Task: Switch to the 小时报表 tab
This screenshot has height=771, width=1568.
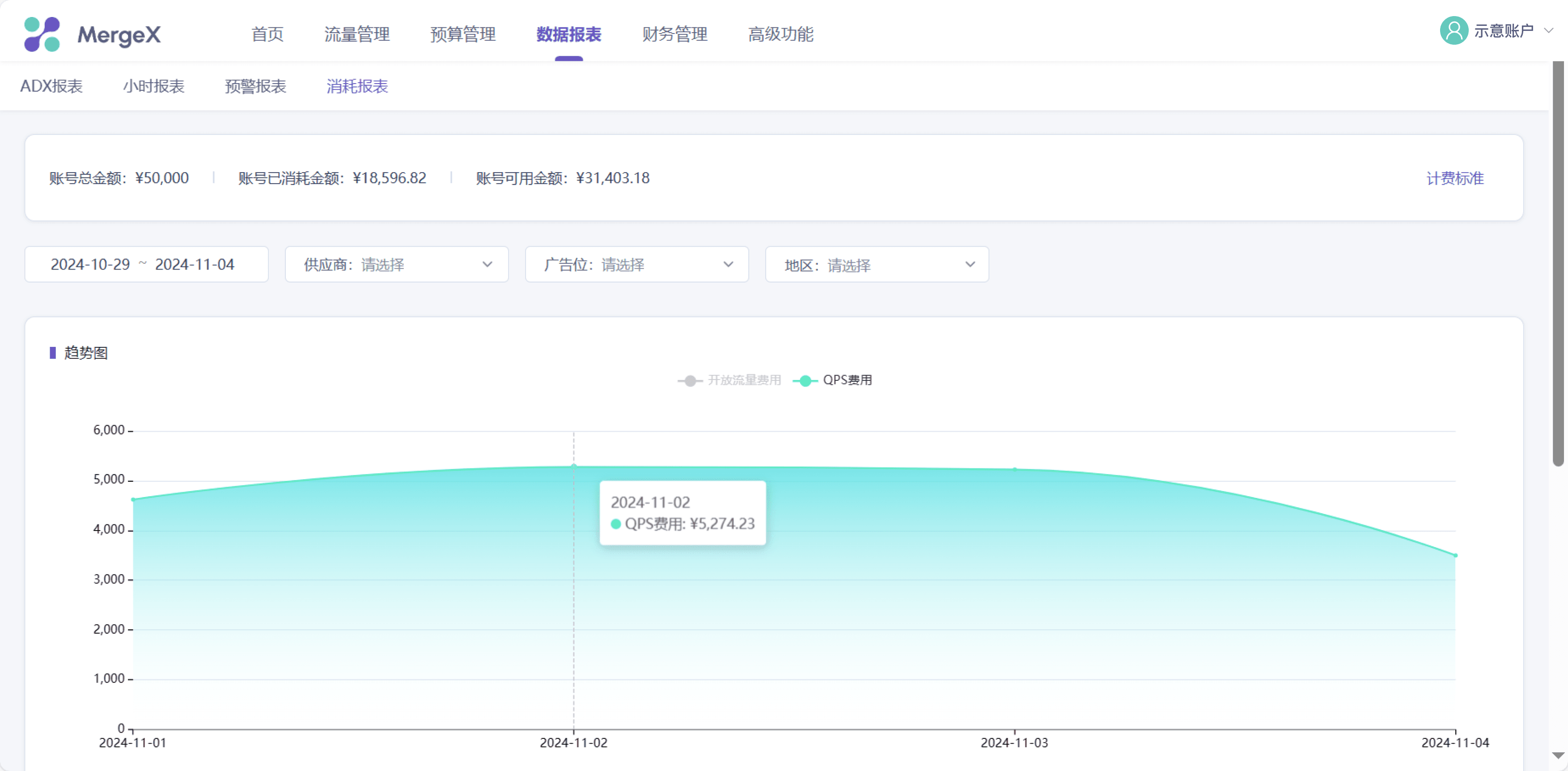Action: tap(153, 86)
